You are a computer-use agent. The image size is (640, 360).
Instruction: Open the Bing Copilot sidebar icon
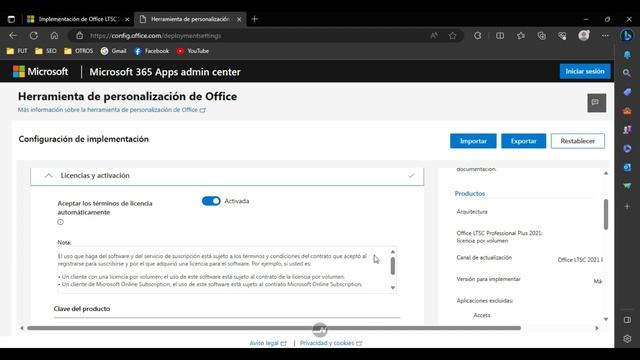point(627,36)
